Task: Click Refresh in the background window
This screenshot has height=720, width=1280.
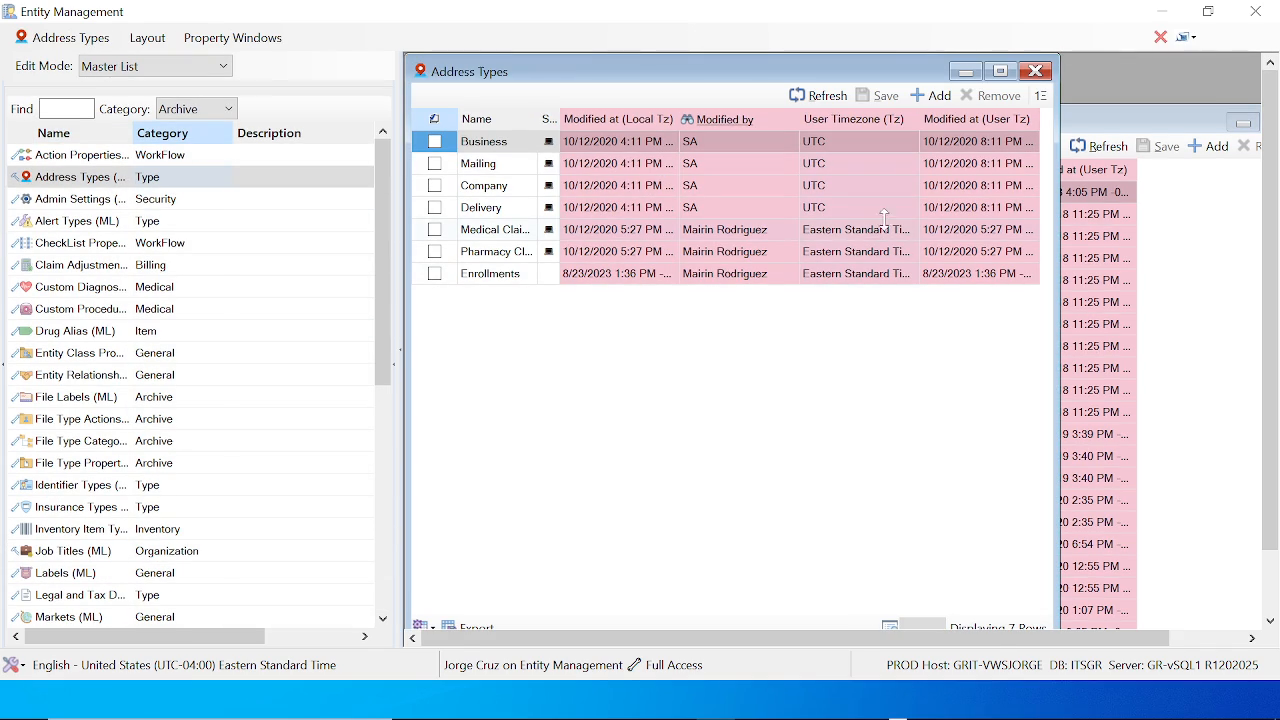Action: pos(1098,146)
